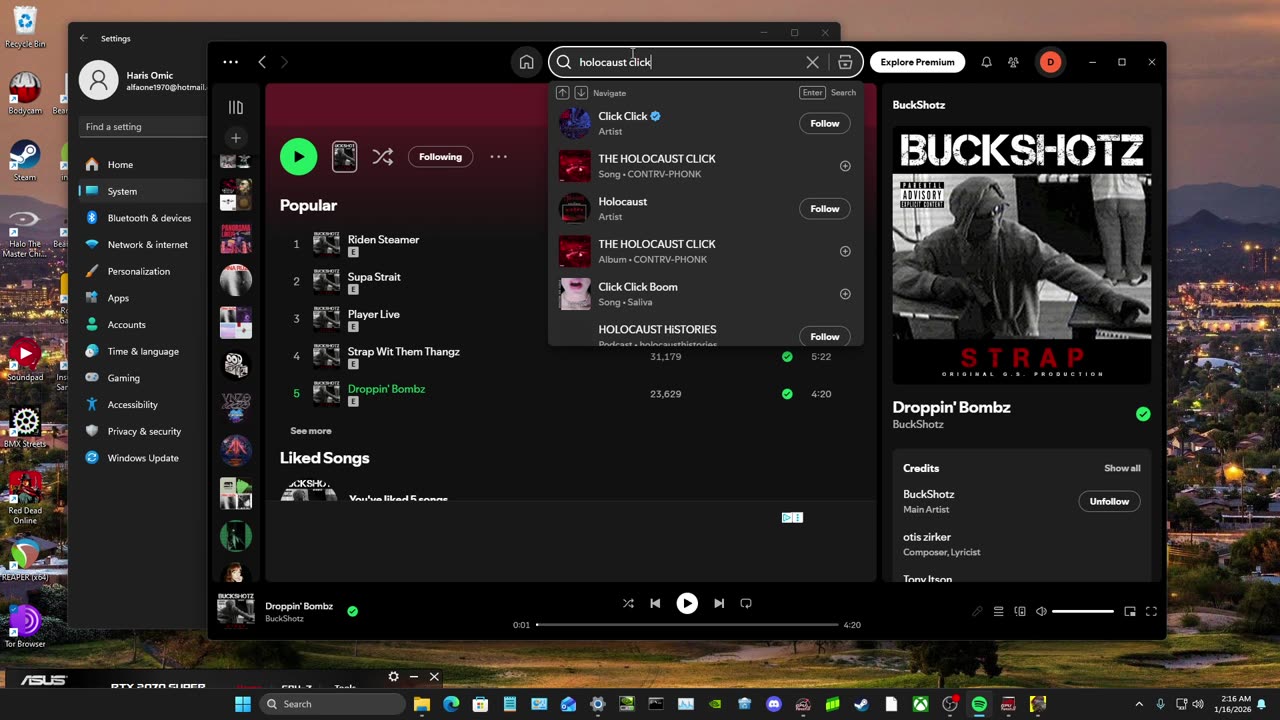
Task: Choose the Holocaust artist suggestion
Action: [705, 209]
